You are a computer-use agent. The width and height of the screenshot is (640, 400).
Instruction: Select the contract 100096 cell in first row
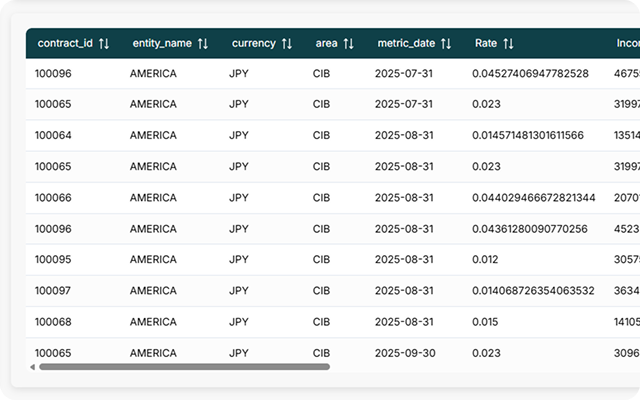tap(53, 73)
